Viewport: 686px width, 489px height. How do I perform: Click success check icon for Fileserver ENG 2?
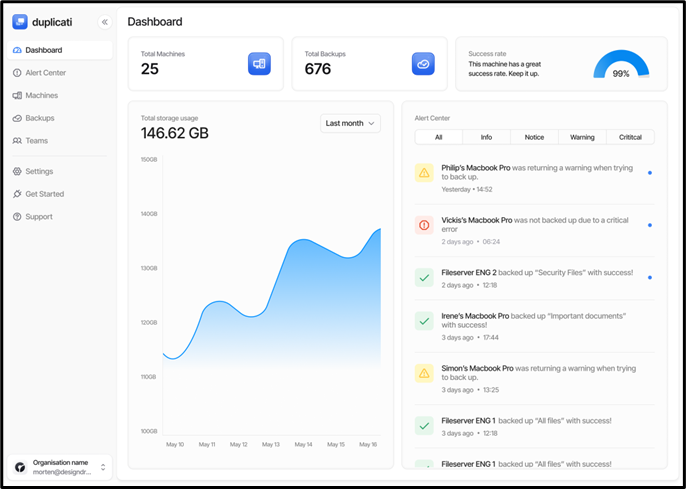tap(424, 277)
